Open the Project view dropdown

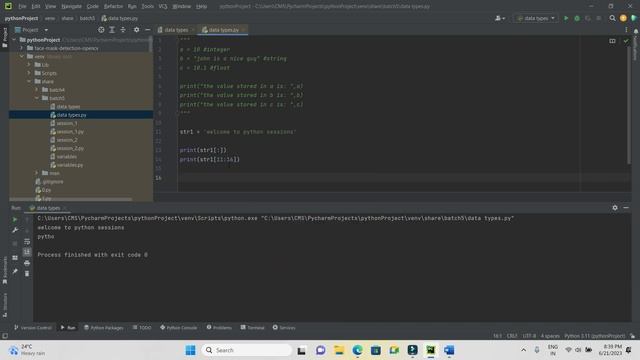32,30
